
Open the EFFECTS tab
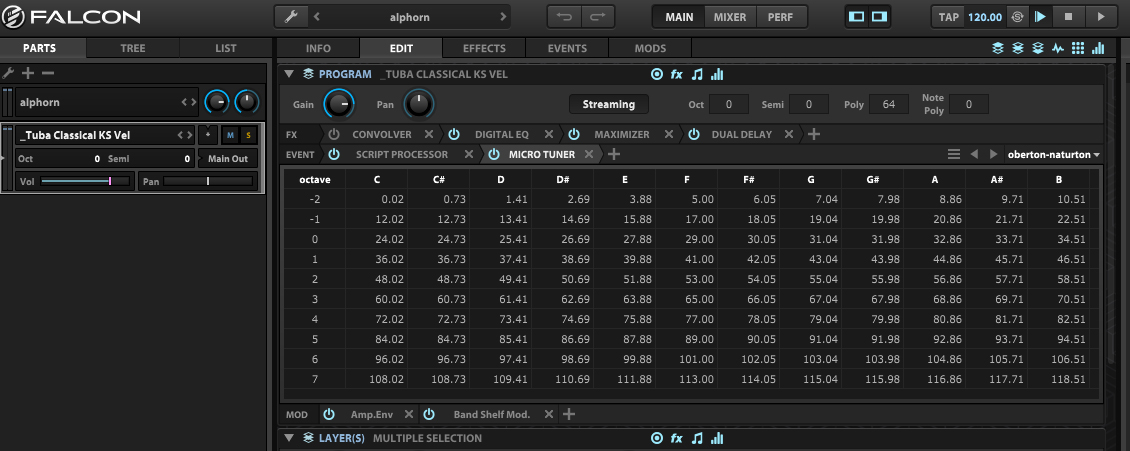pyautogui.click(x=484, y=48)
